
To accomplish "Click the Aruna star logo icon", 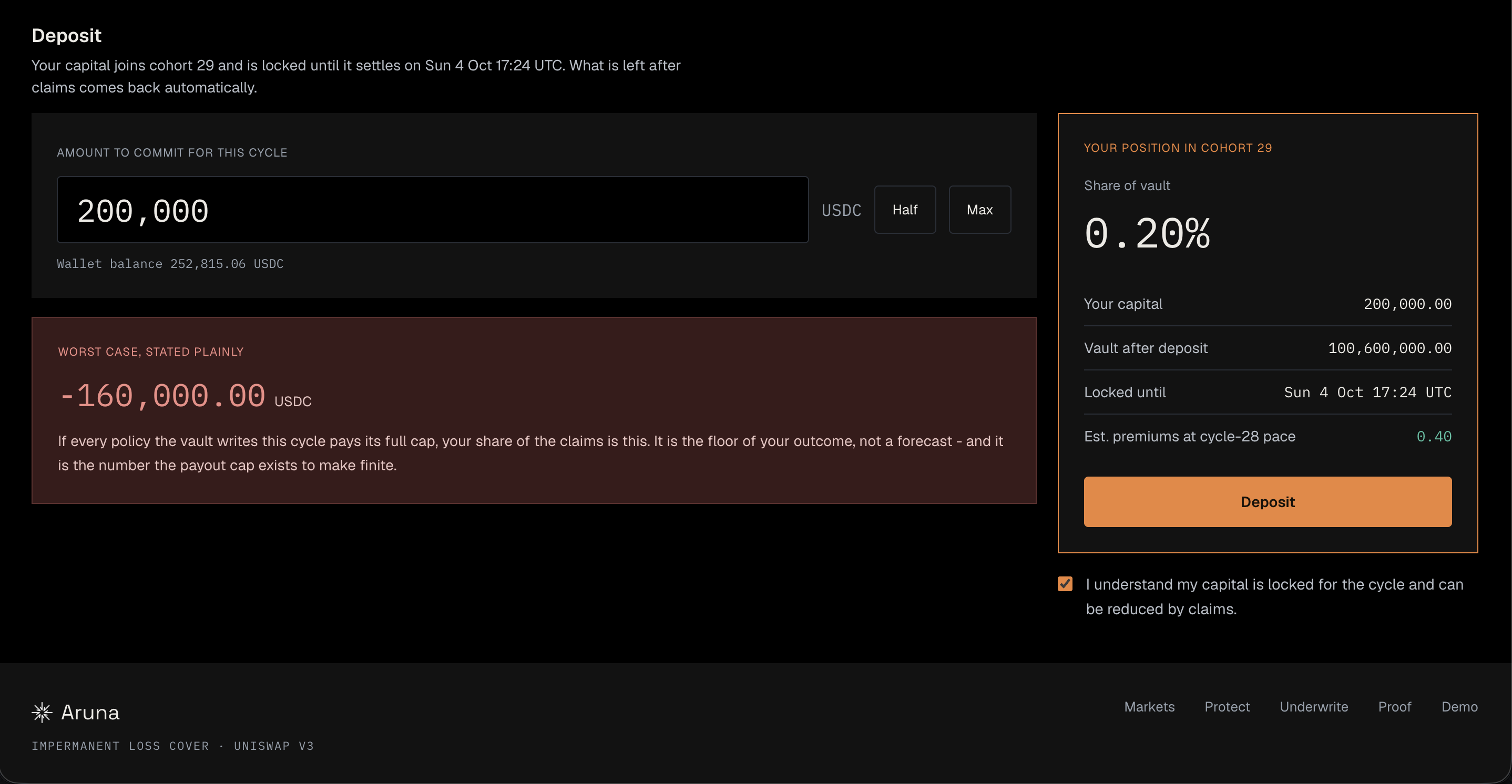I will tap(42, 713).
